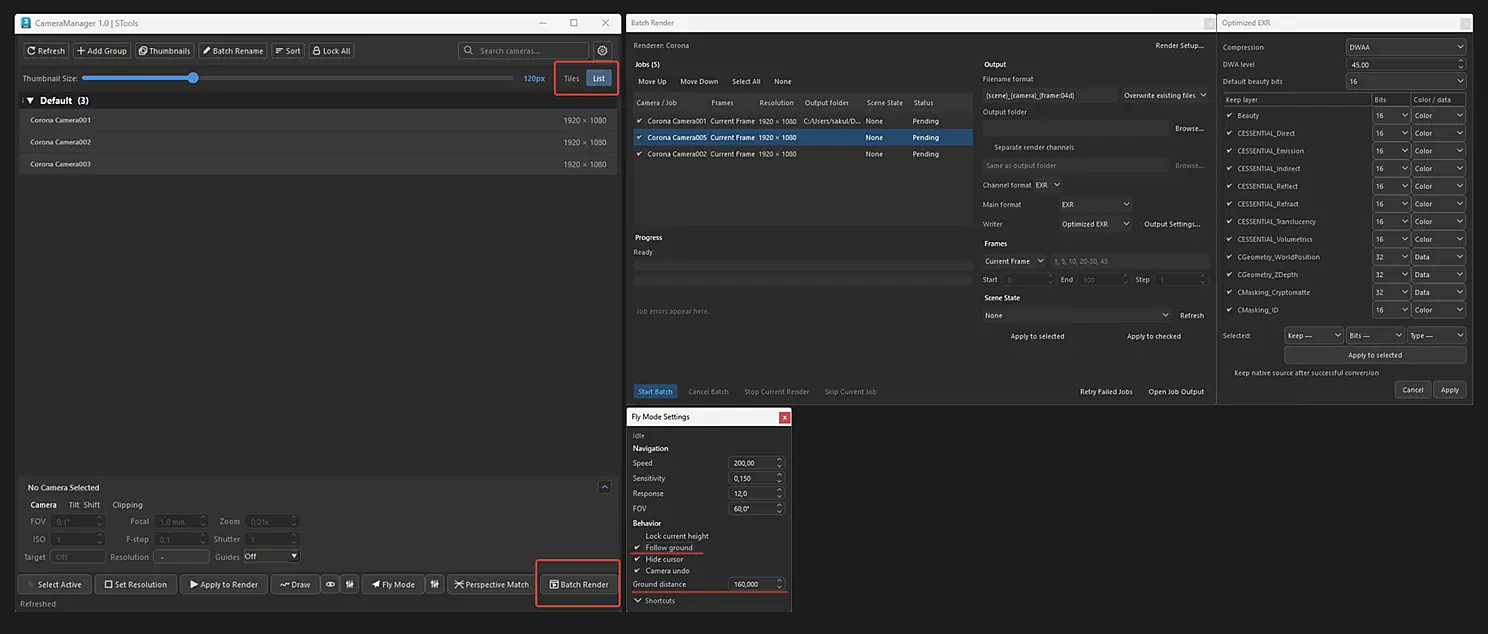Image resolution: width=1488 pixels, height=634 pixels.
Task: Open the Clipping tab
Action: (127, 505)
